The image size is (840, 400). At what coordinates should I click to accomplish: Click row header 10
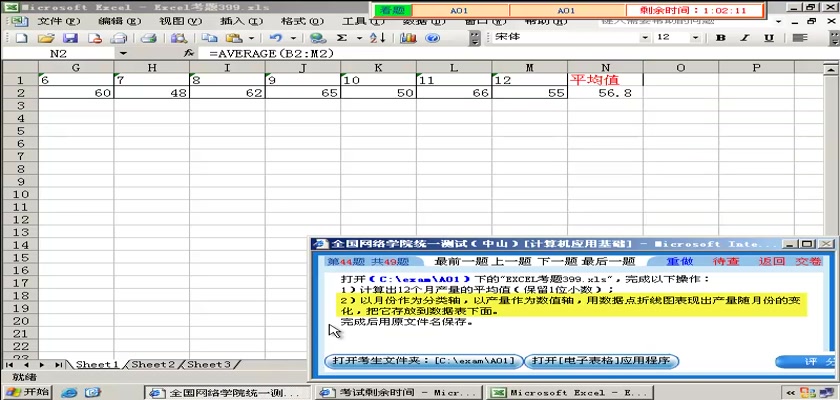[x=20, y=194]
